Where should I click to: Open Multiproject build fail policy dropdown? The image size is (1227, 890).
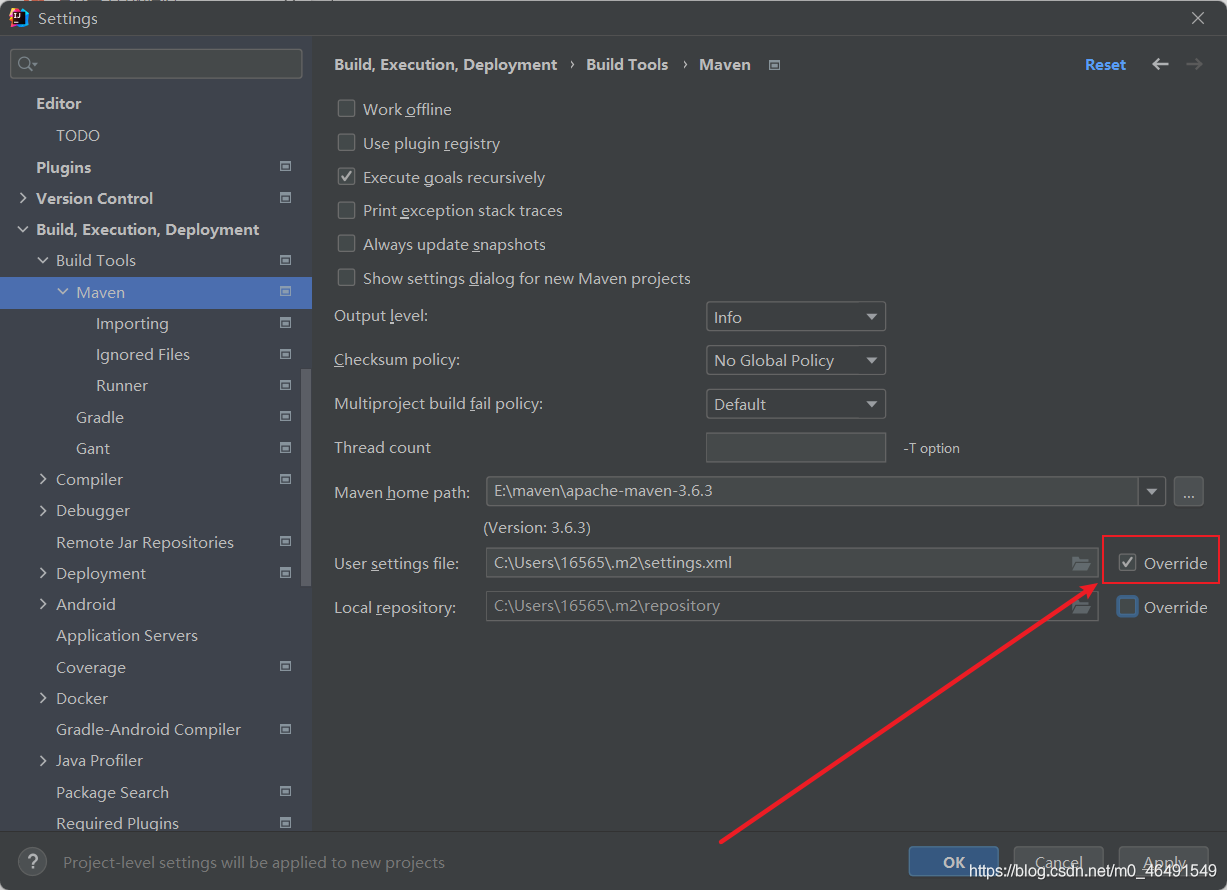pos(796,404)
